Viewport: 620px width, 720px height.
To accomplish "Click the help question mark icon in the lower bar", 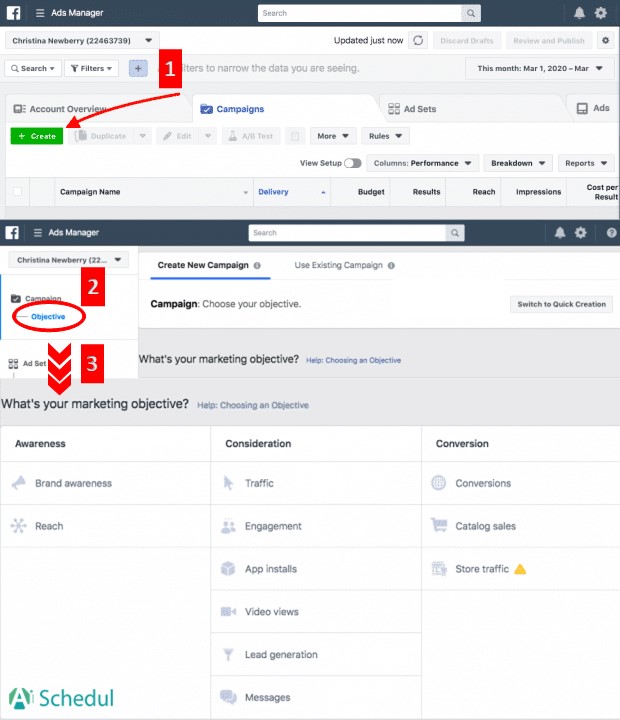I will click(x=611, y=232).
